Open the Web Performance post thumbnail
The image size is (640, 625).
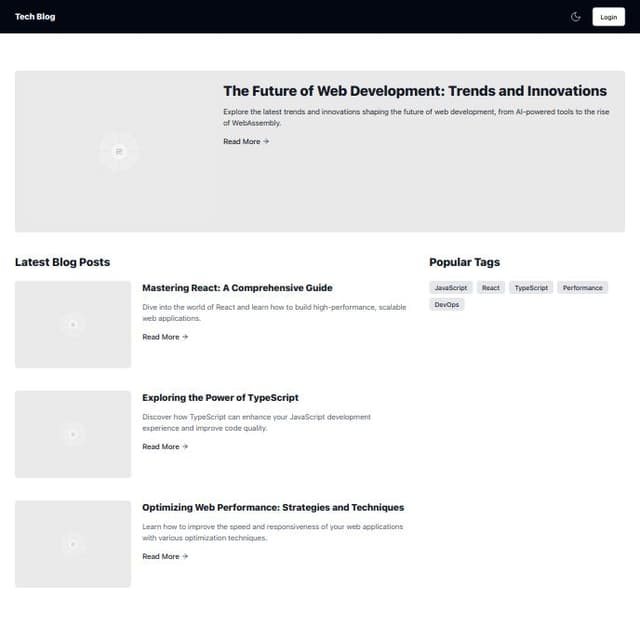click(x=73, y=544)
